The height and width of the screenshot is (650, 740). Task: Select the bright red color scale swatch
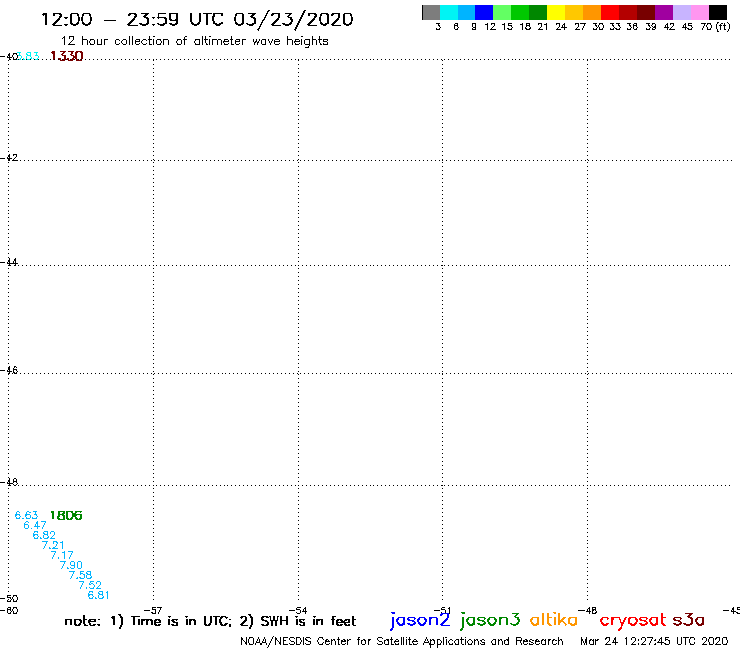[x=610, y=12]
